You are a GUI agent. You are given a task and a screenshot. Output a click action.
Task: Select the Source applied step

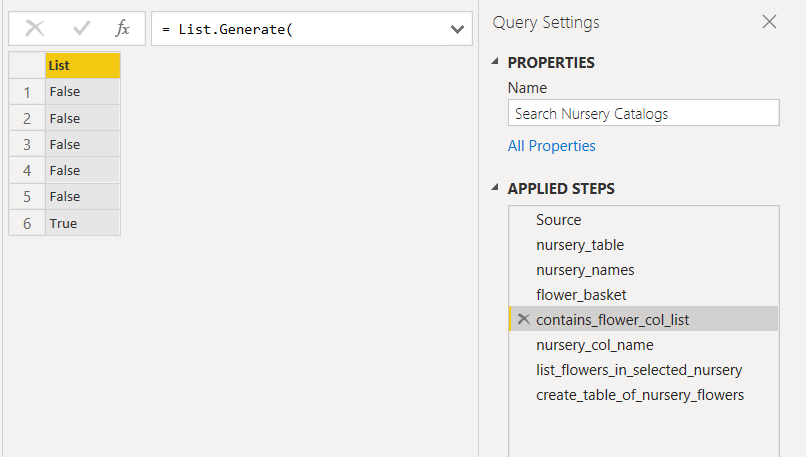644,220
